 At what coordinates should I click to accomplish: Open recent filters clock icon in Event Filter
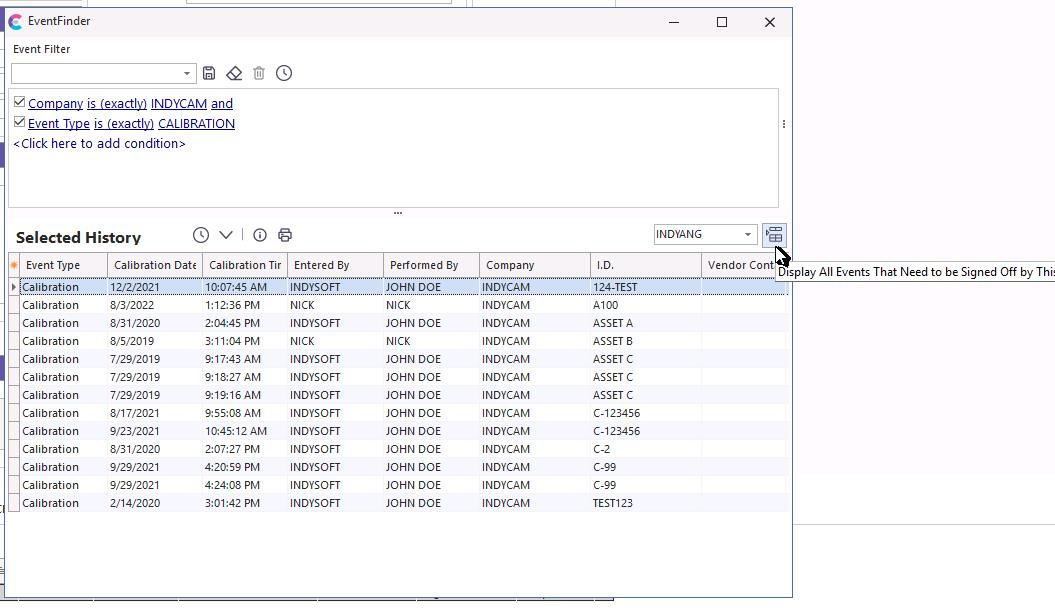(284, 73)
